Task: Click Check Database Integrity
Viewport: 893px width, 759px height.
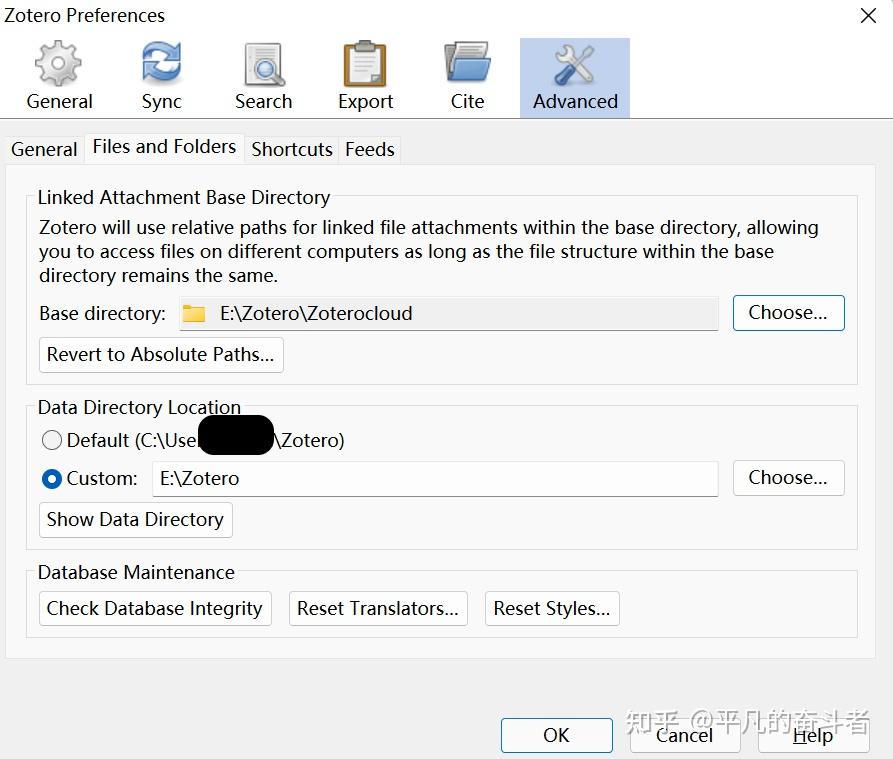Action: pos(154,608)
